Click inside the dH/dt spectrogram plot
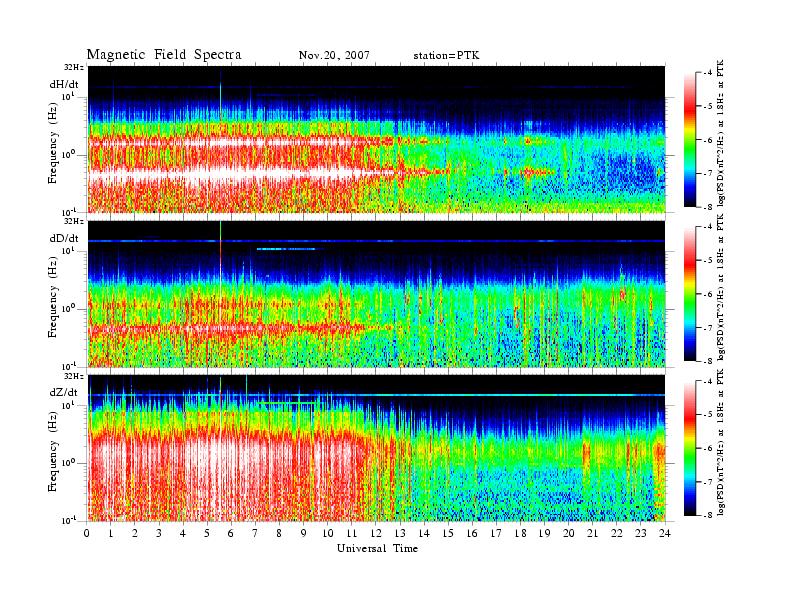The image size is (792, 612). click(x=377, y=139)
